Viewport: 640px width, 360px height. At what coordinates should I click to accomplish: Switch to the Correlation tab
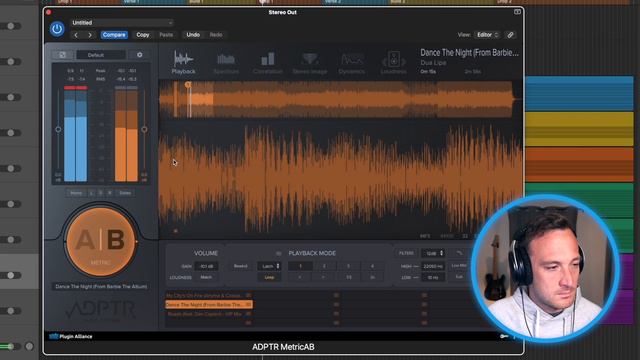pos(268,63)
